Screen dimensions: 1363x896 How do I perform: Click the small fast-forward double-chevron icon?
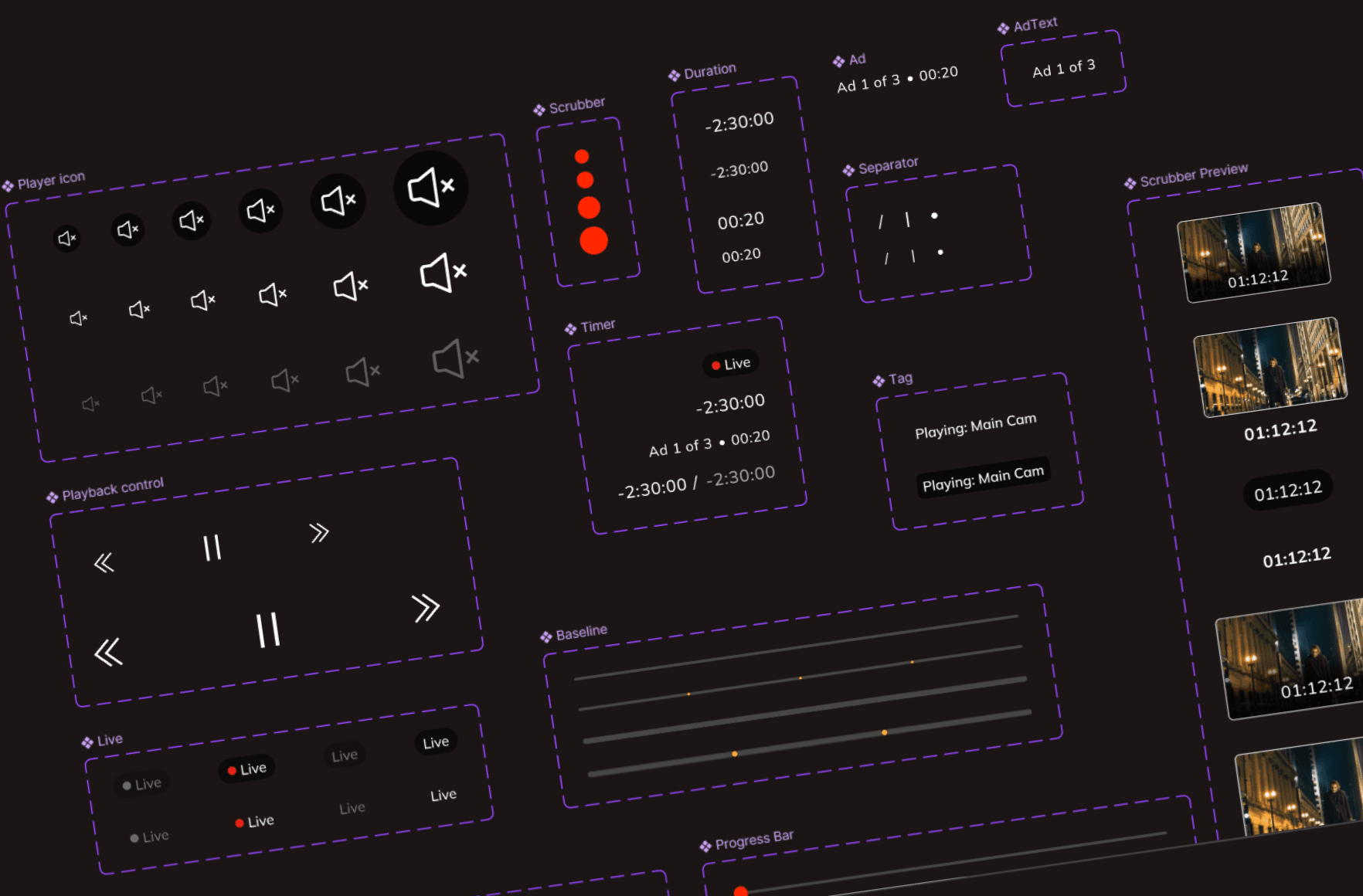point(319,532)
